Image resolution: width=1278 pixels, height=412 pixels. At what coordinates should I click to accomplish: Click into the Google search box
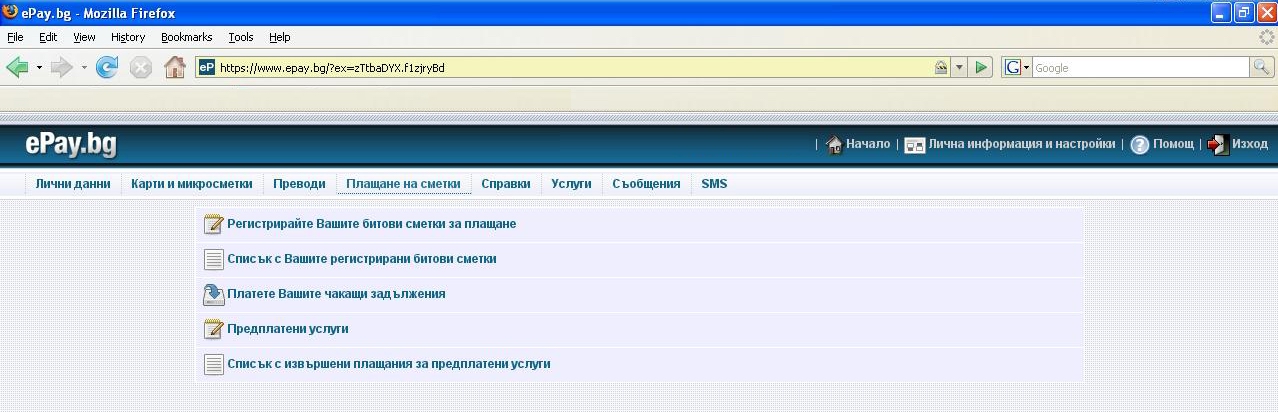click(x=1141, y=67)
